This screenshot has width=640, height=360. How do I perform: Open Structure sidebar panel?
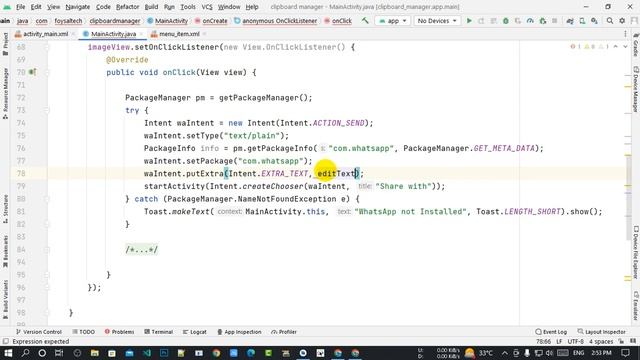point(5,208)
